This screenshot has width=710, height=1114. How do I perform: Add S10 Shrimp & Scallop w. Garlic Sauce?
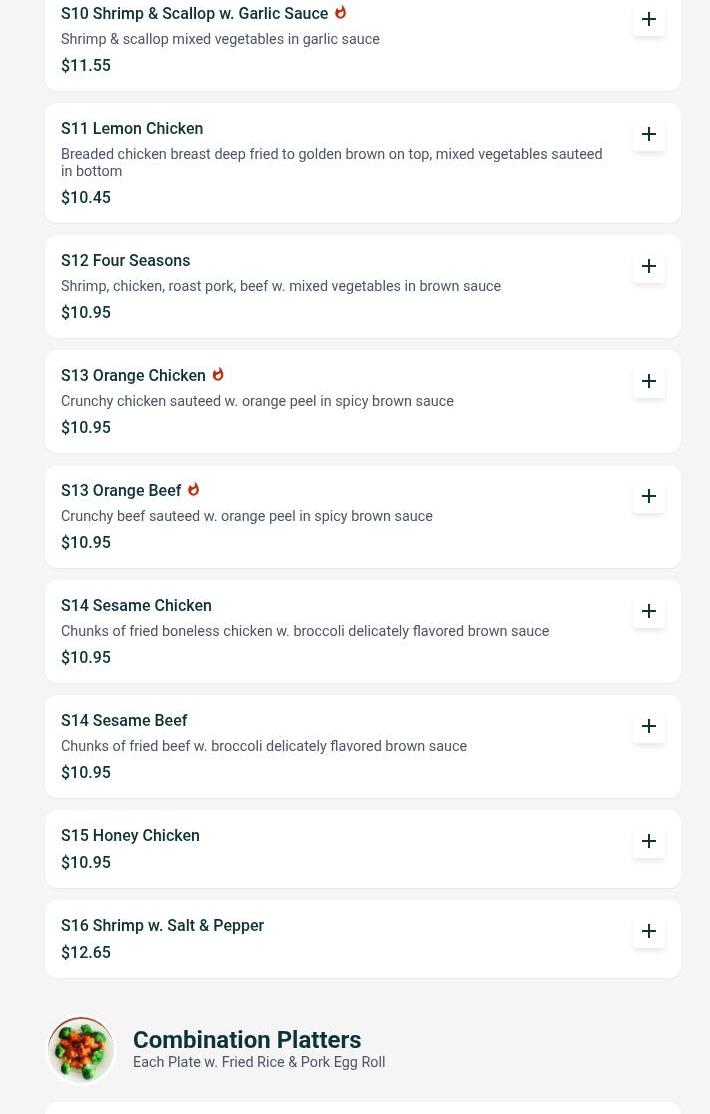(648, 19)
